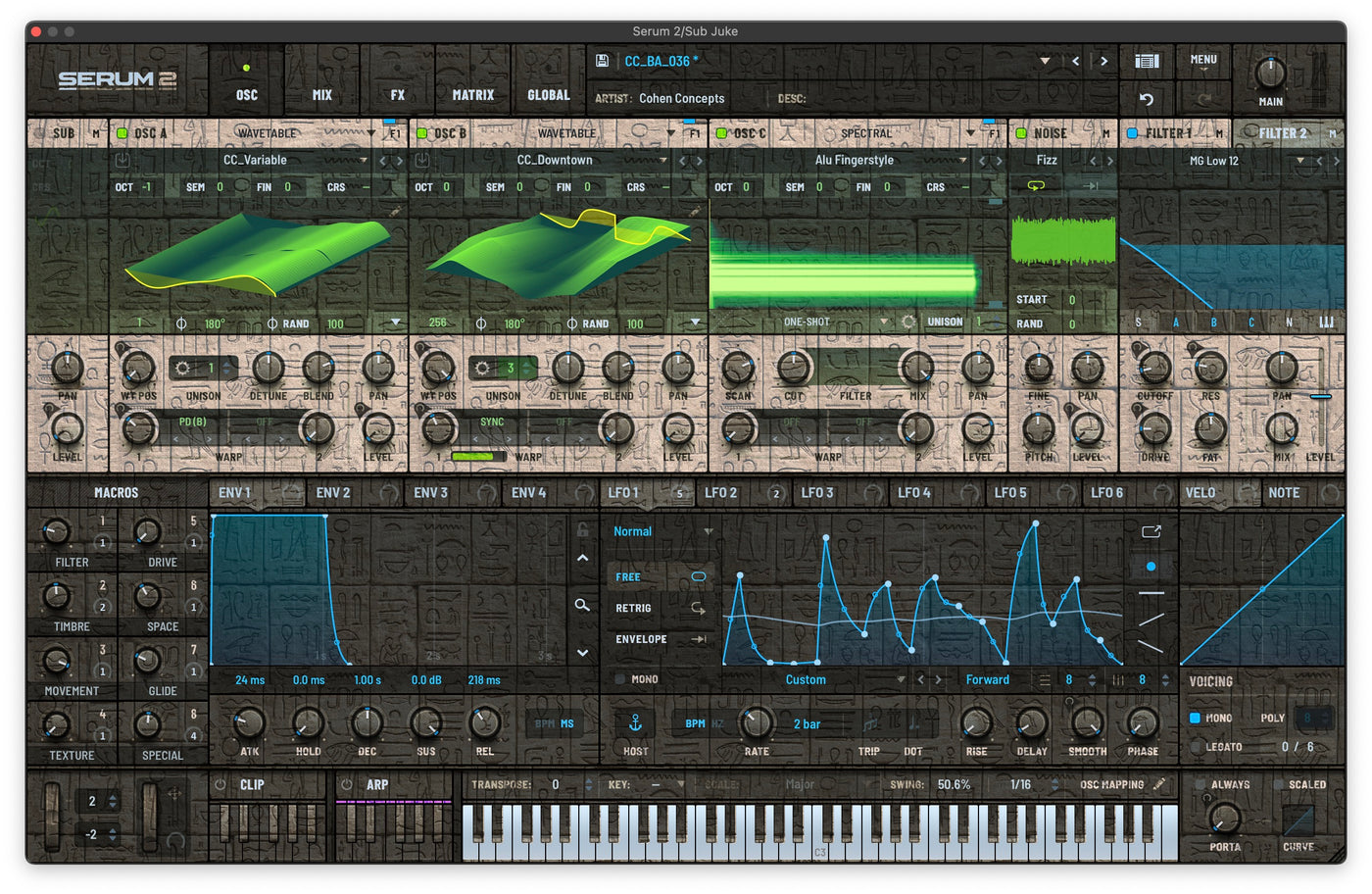The width and height of the screenshot is (1372, 894).
Task: Click the loop mode icon in the Fizz noise panel
Action: [x=1036, y=186]
